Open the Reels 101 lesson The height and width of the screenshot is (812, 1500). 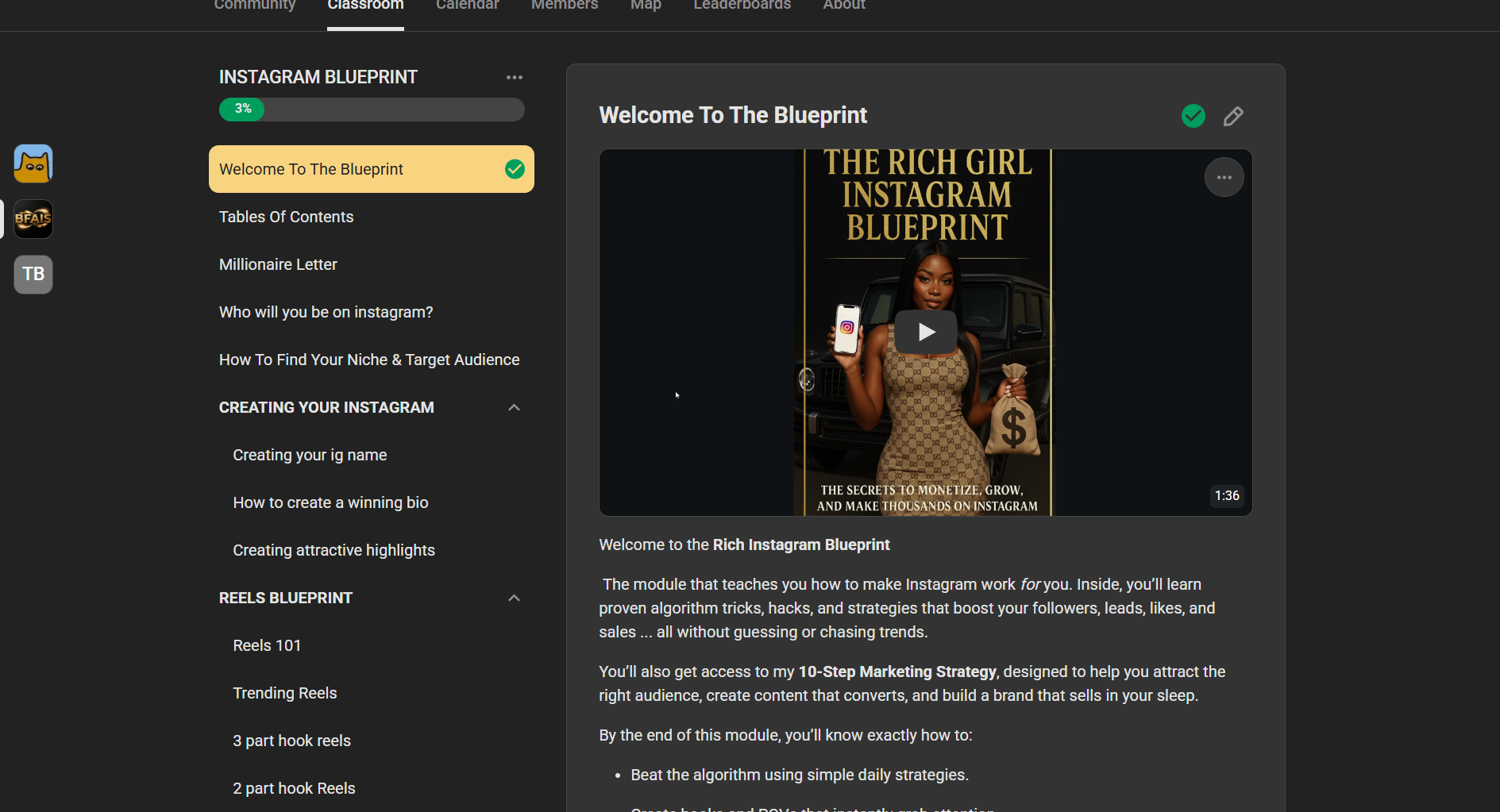tap(372, 645)
